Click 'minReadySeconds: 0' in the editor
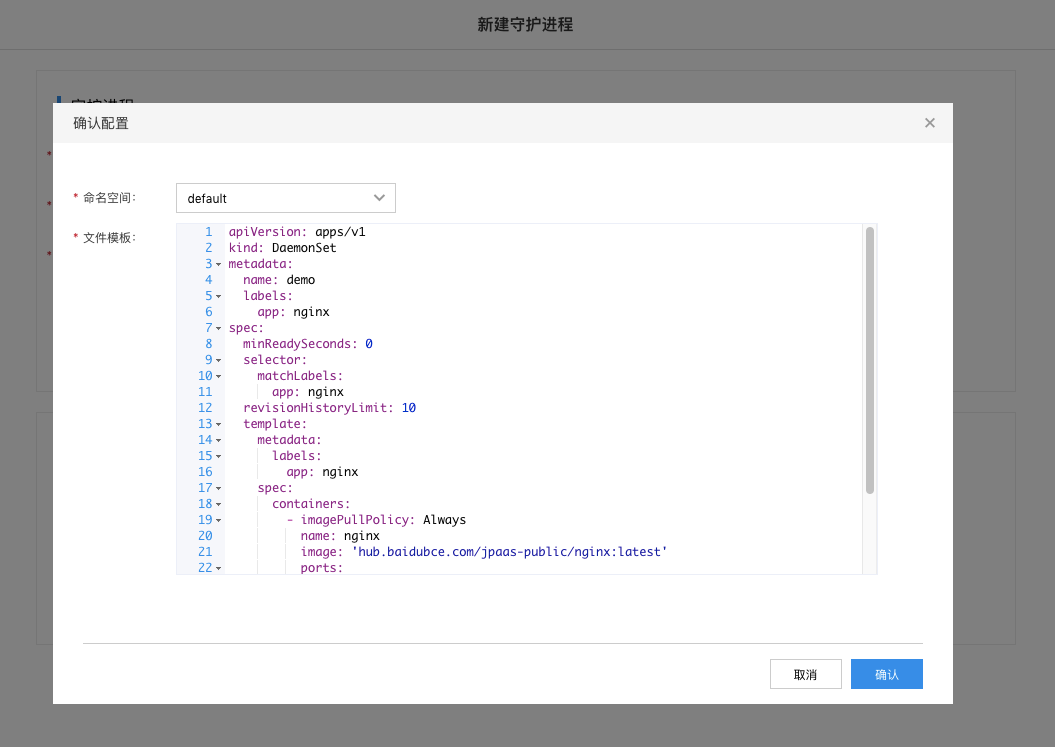The image size is (1055, 747). coord(308,344)
